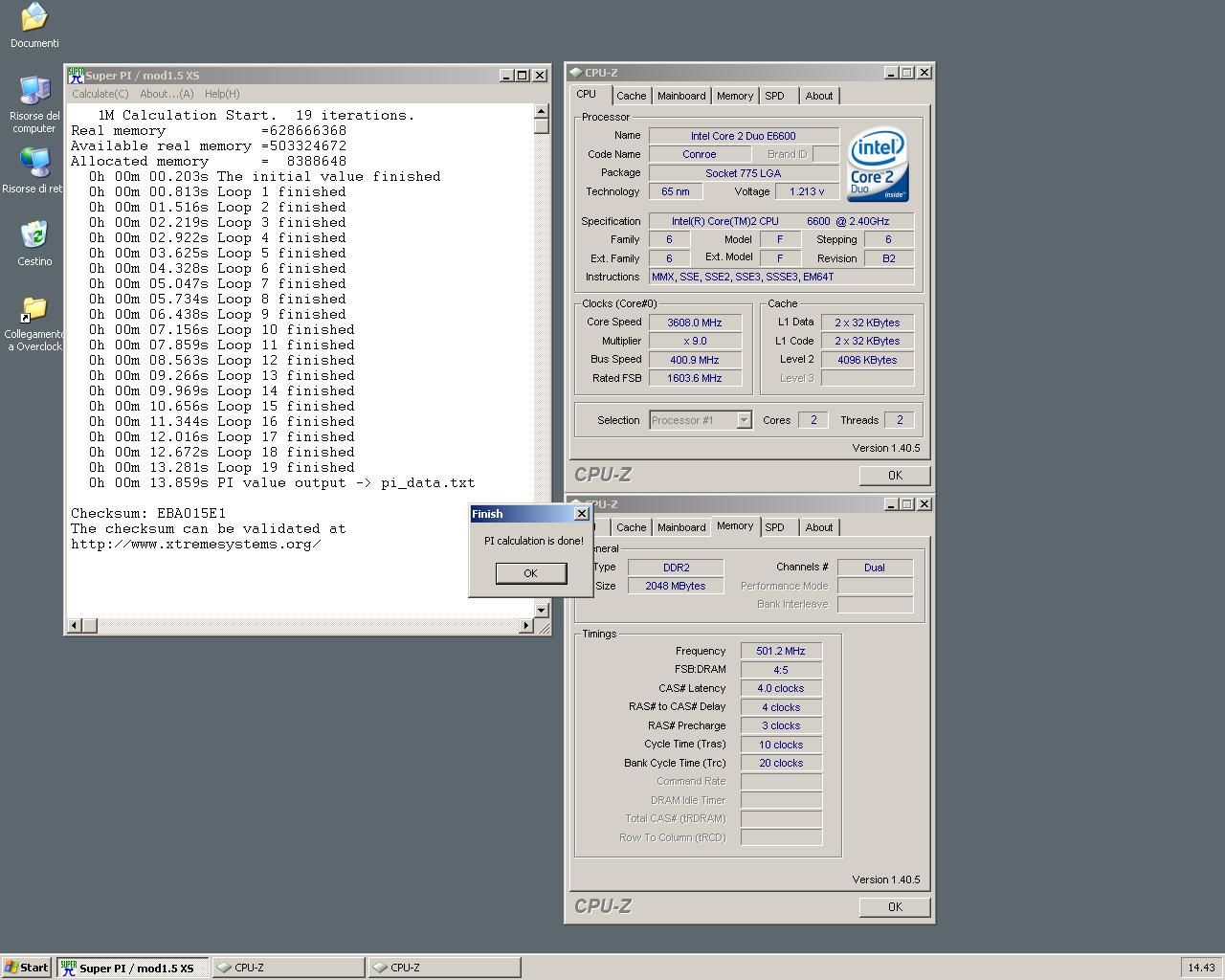Click the Multiplier value x 9.0
The width and height of the screenshot is (1225, 980).
click(695, 341)
